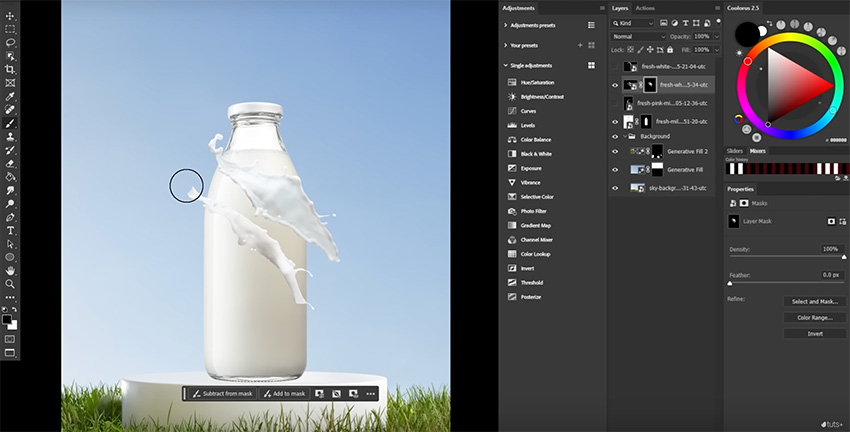850x432 pixels.
Task: Select the Adjustments tab
Action: click(518, 8)
